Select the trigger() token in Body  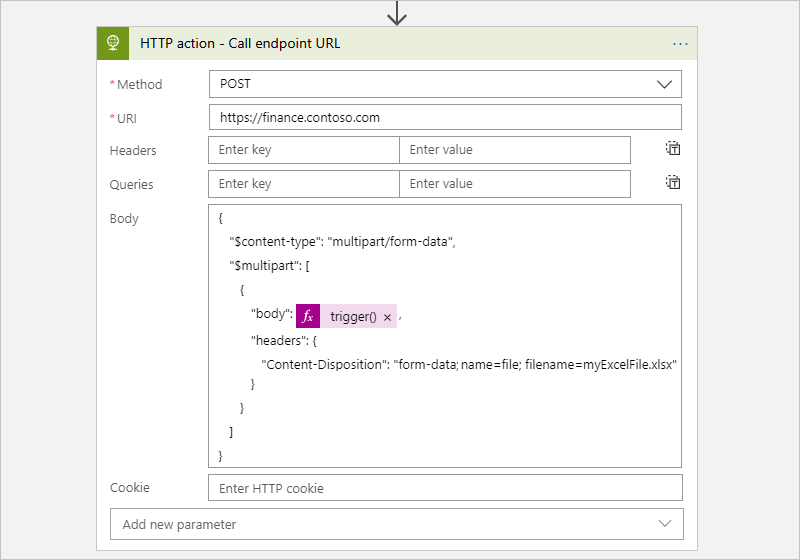click(353, 317)
